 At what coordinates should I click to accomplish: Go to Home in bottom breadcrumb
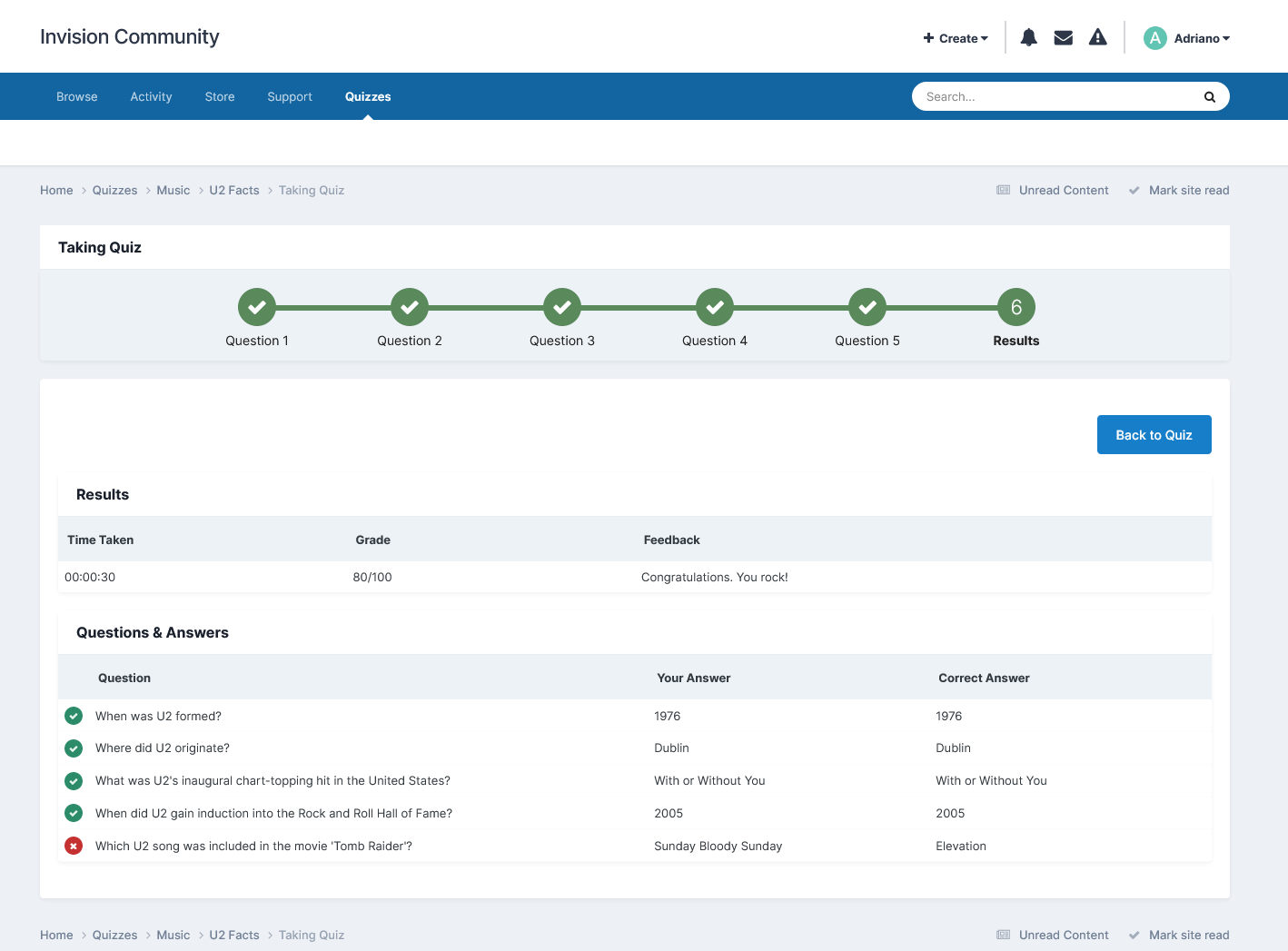coord(56,935)
